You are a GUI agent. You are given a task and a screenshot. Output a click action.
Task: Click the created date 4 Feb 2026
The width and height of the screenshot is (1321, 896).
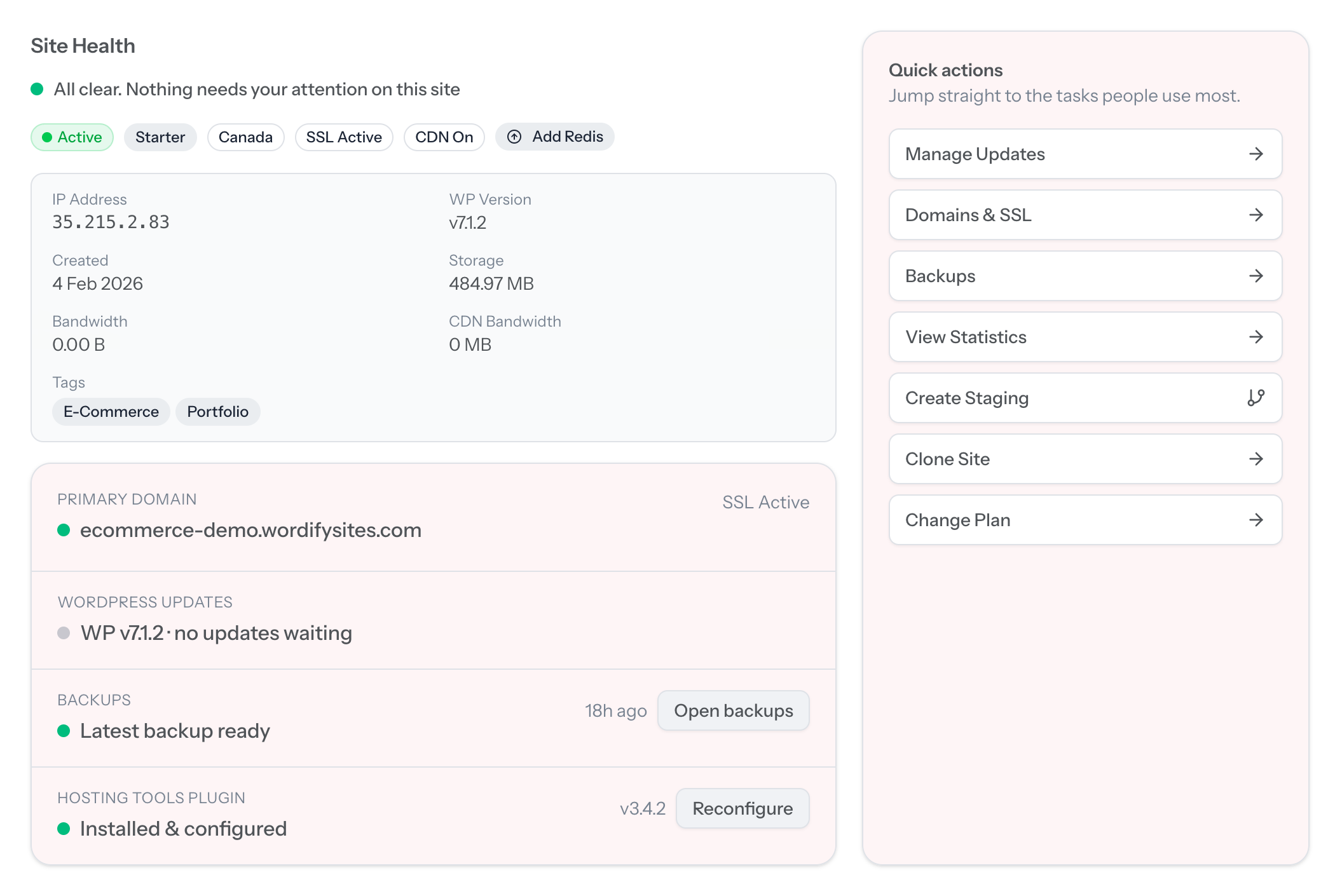coord(97,283)
